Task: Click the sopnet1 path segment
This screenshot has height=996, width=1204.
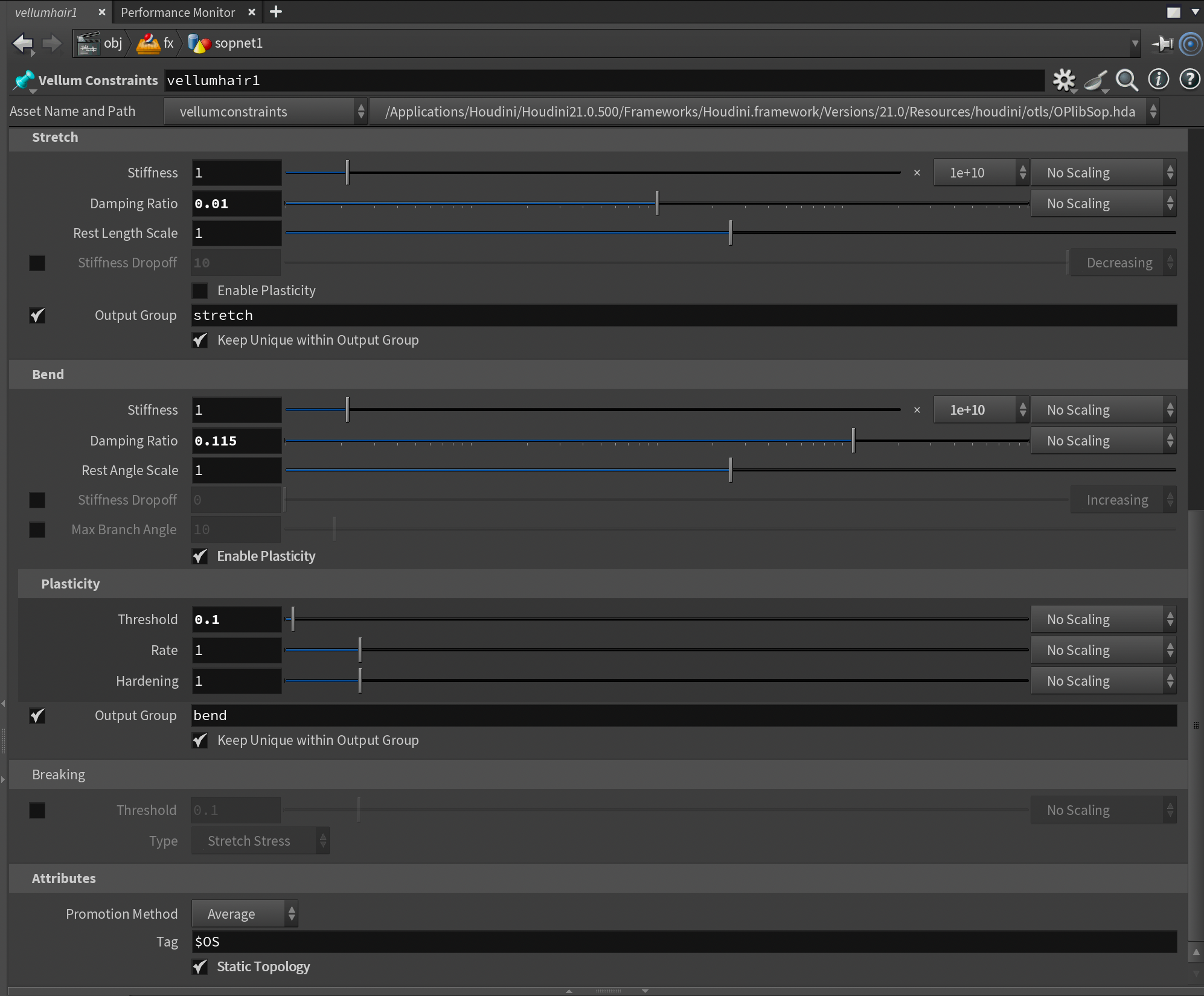Action: 238,43
